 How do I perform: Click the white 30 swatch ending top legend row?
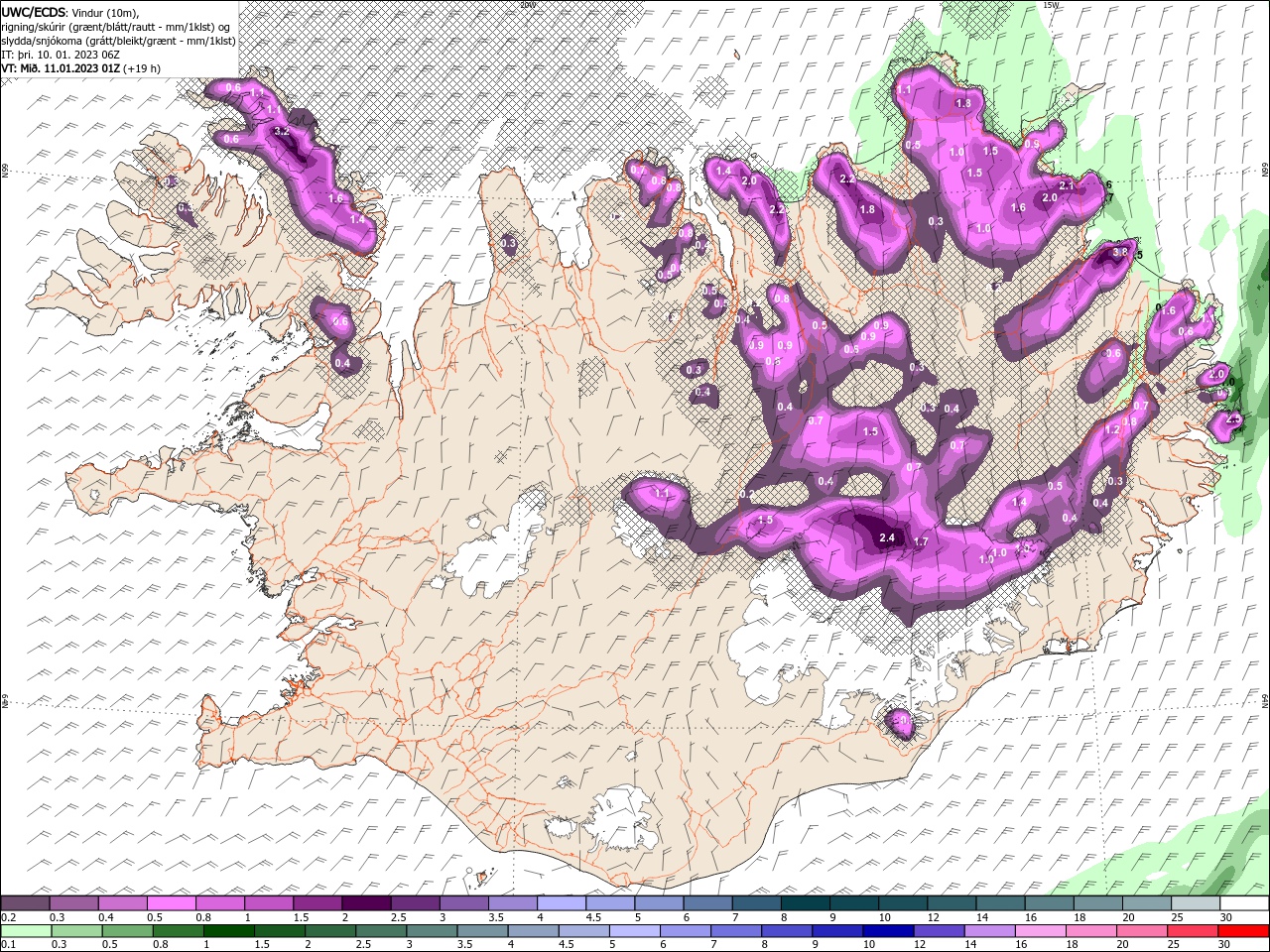[x=1244, y=903]
